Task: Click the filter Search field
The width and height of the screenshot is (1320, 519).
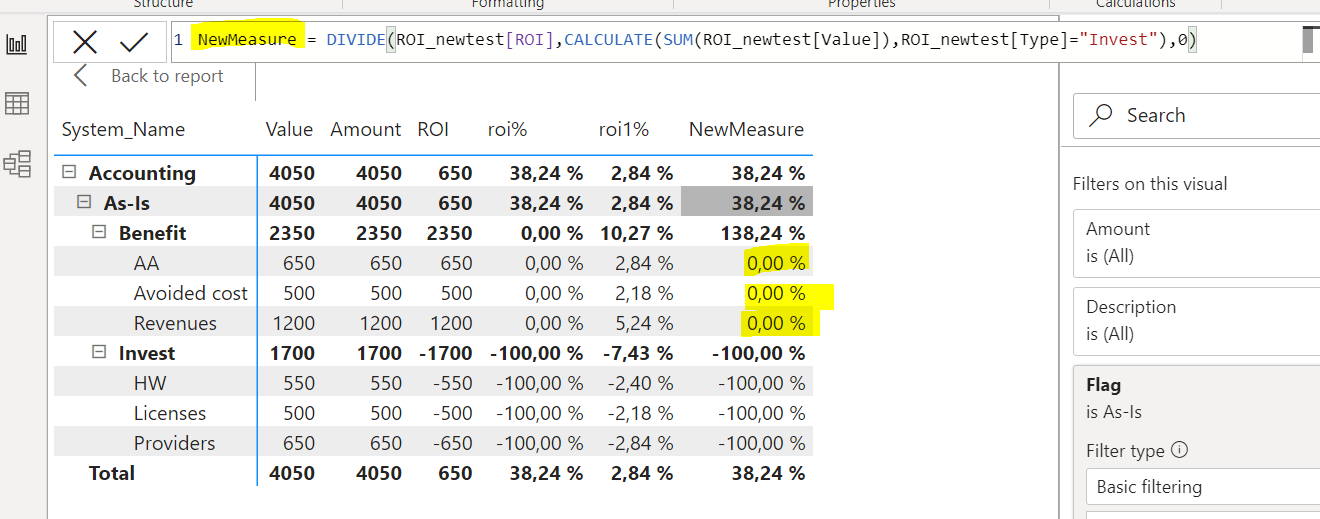Action: (1196, 116)
